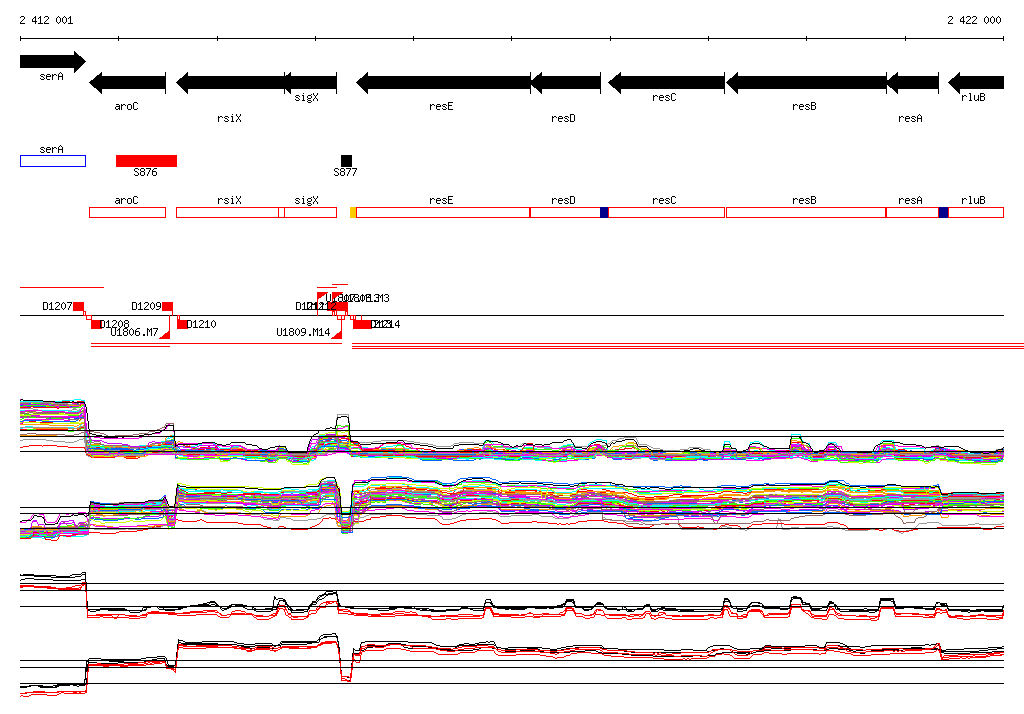
Task: Click the red-outlined resE annotation box
Action: [x=443, y=212]
